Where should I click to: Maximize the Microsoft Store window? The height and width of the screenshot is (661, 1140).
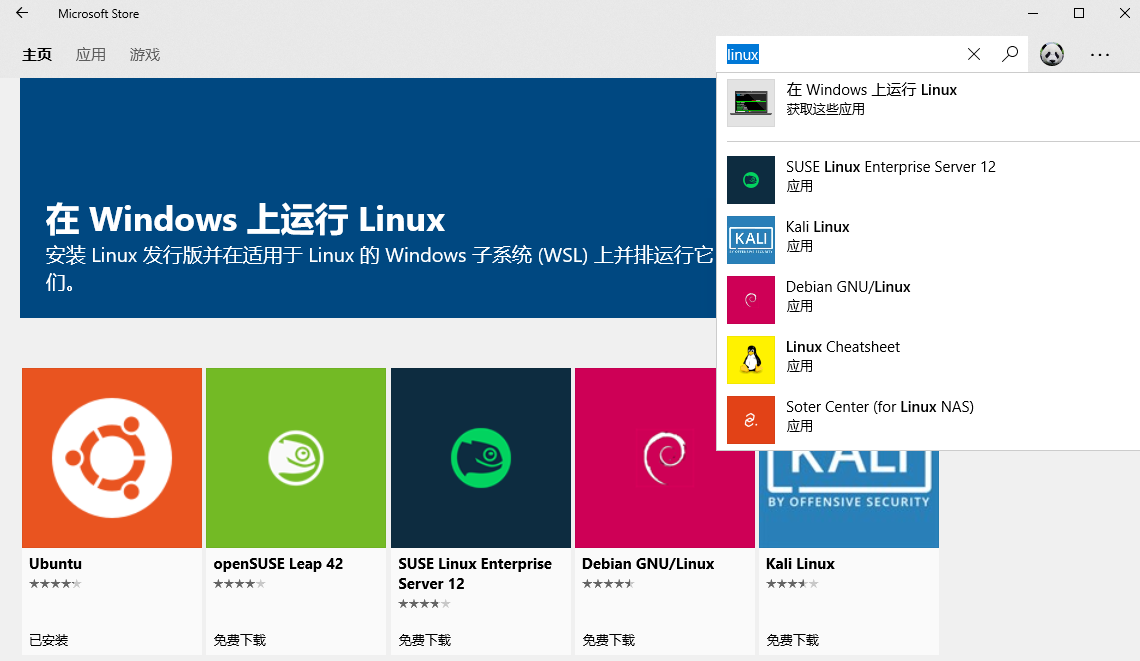point(1079,13)
